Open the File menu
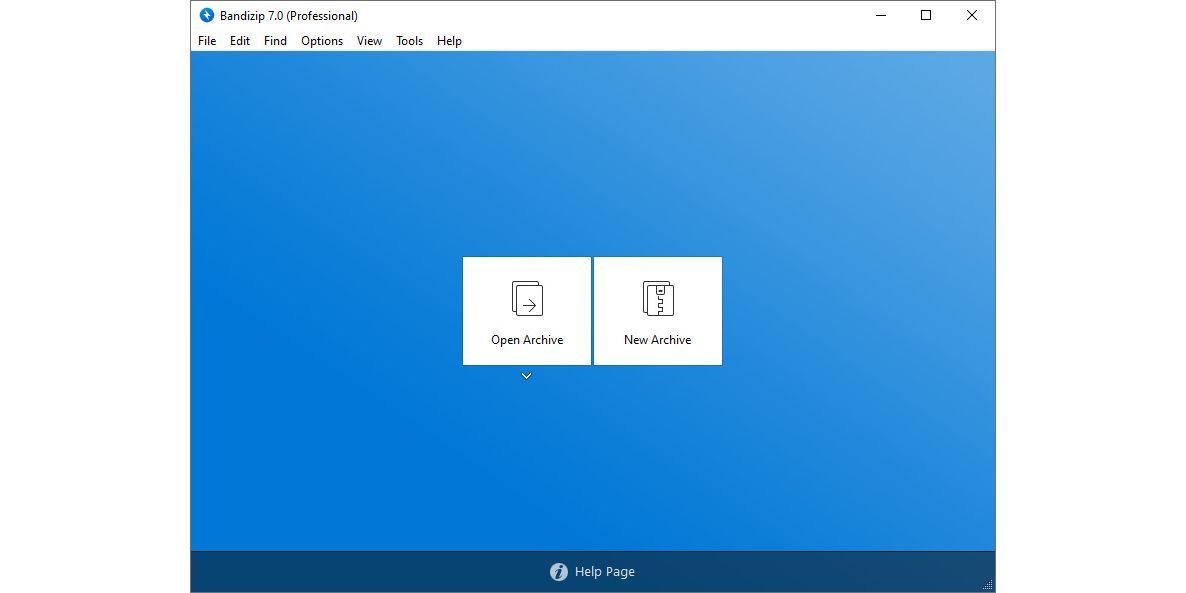 point(207,41)
